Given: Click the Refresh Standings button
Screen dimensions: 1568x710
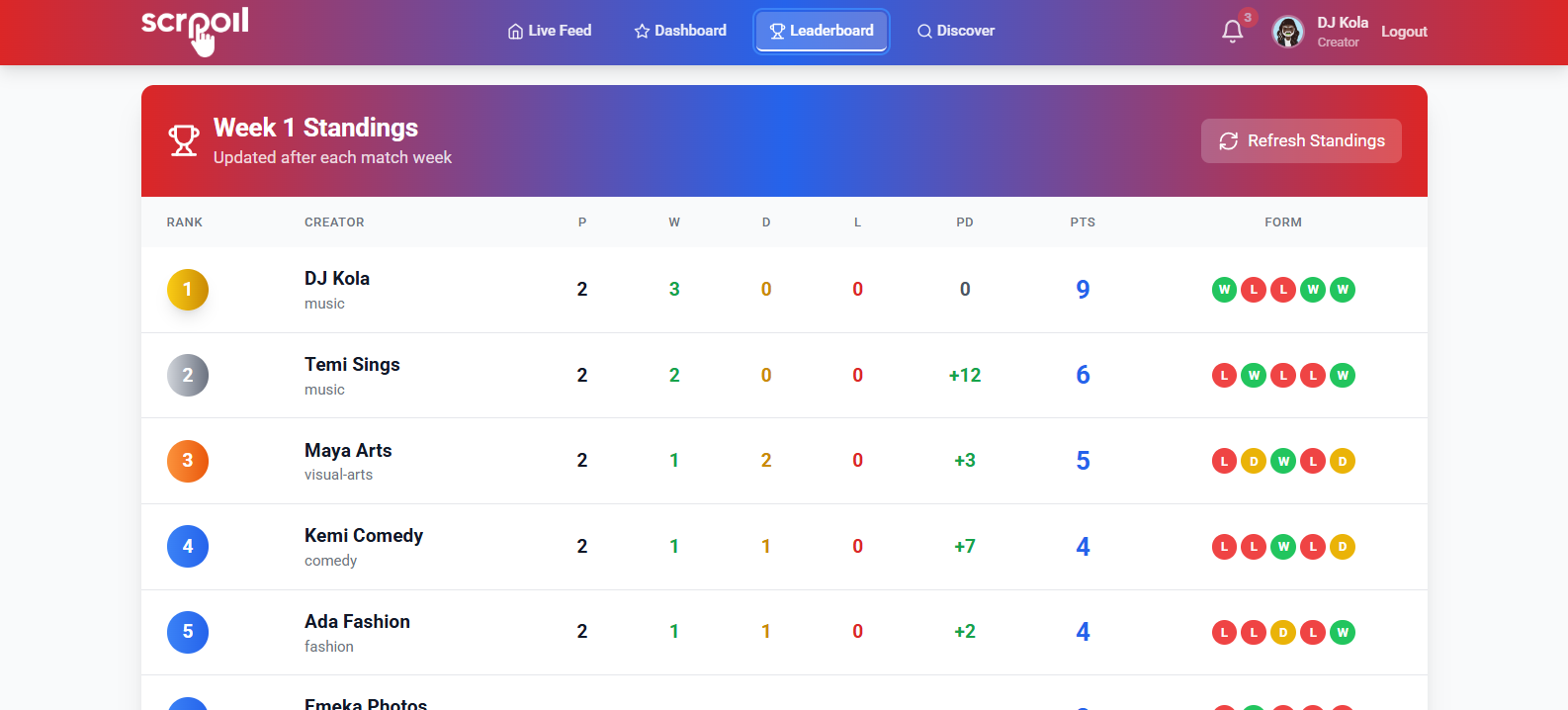Looking at the screenshot, I should click(x=1301, y=140).
